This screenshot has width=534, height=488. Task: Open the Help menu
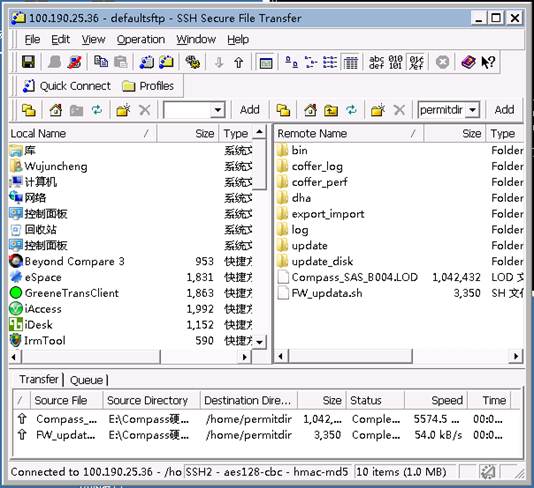coord(238,40)
